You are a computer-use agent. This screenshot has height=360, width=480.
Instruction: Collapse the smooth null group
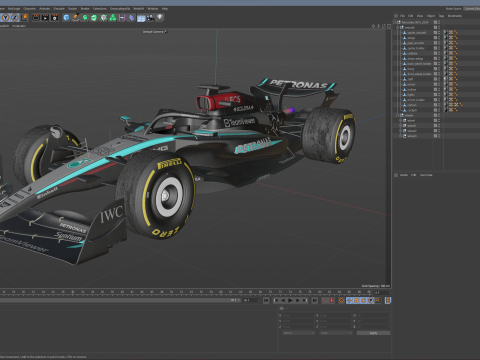398,27
